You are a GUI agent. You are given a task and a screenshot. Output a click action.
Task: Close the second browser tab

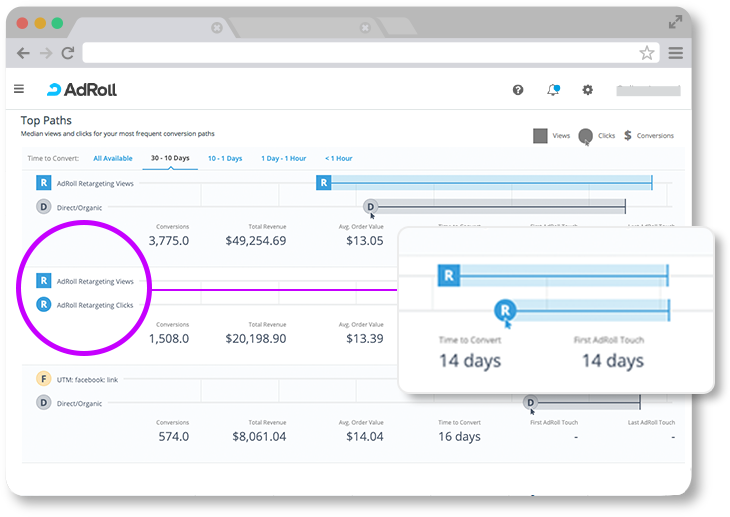point(365,28)
